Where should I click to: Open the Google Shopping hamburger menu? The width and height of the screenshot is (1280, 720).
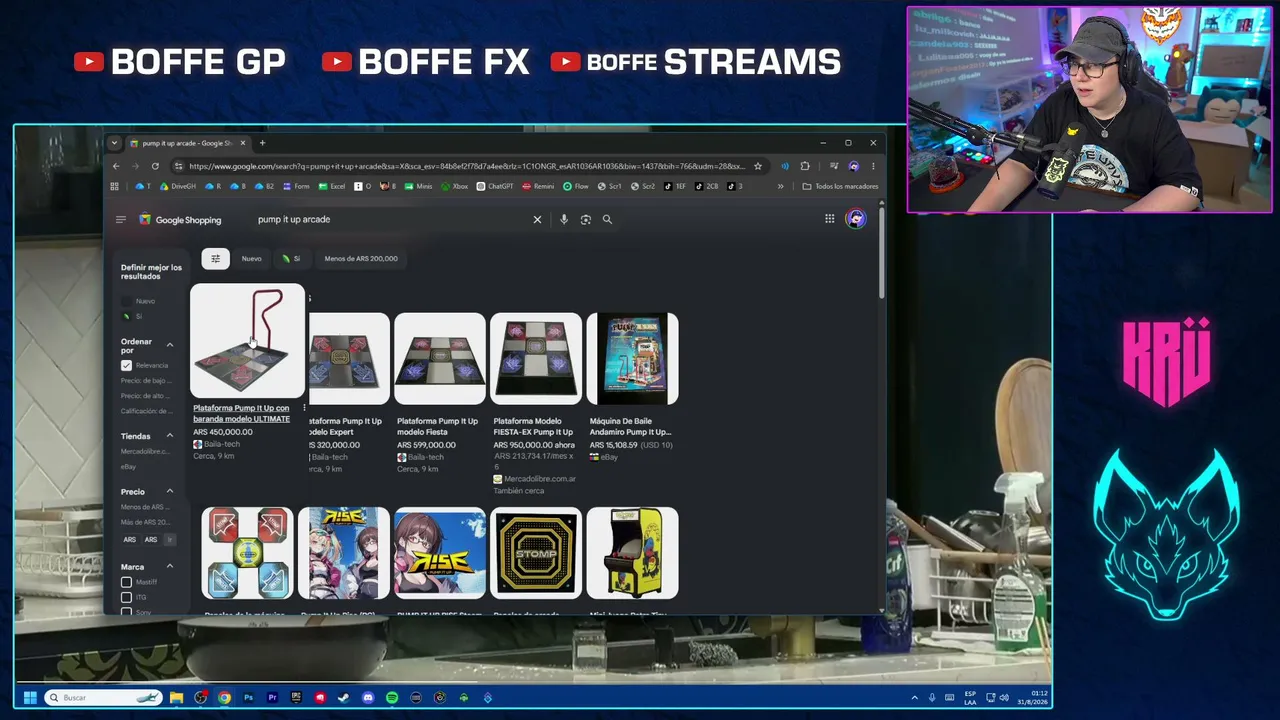121,219
